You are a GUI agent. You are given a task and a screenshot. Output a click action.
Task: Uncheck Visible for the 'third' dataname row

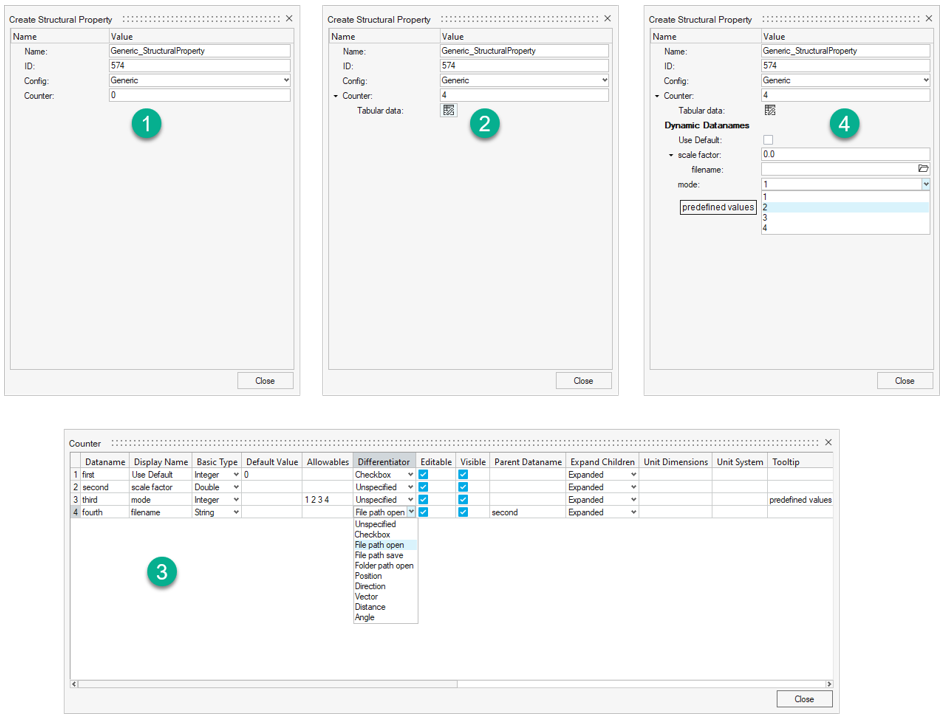(463, 500)
